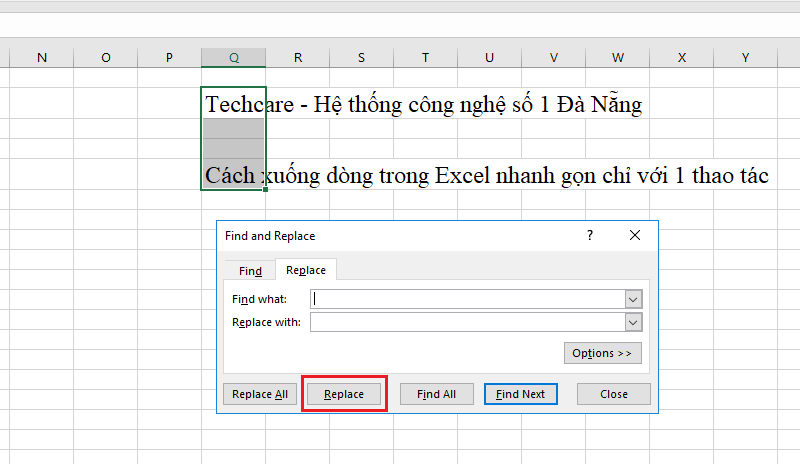This screenshot has height=464, width=800.
Task: Click the Find Next button
Action: pyautogui.click(x=520, y=394)
